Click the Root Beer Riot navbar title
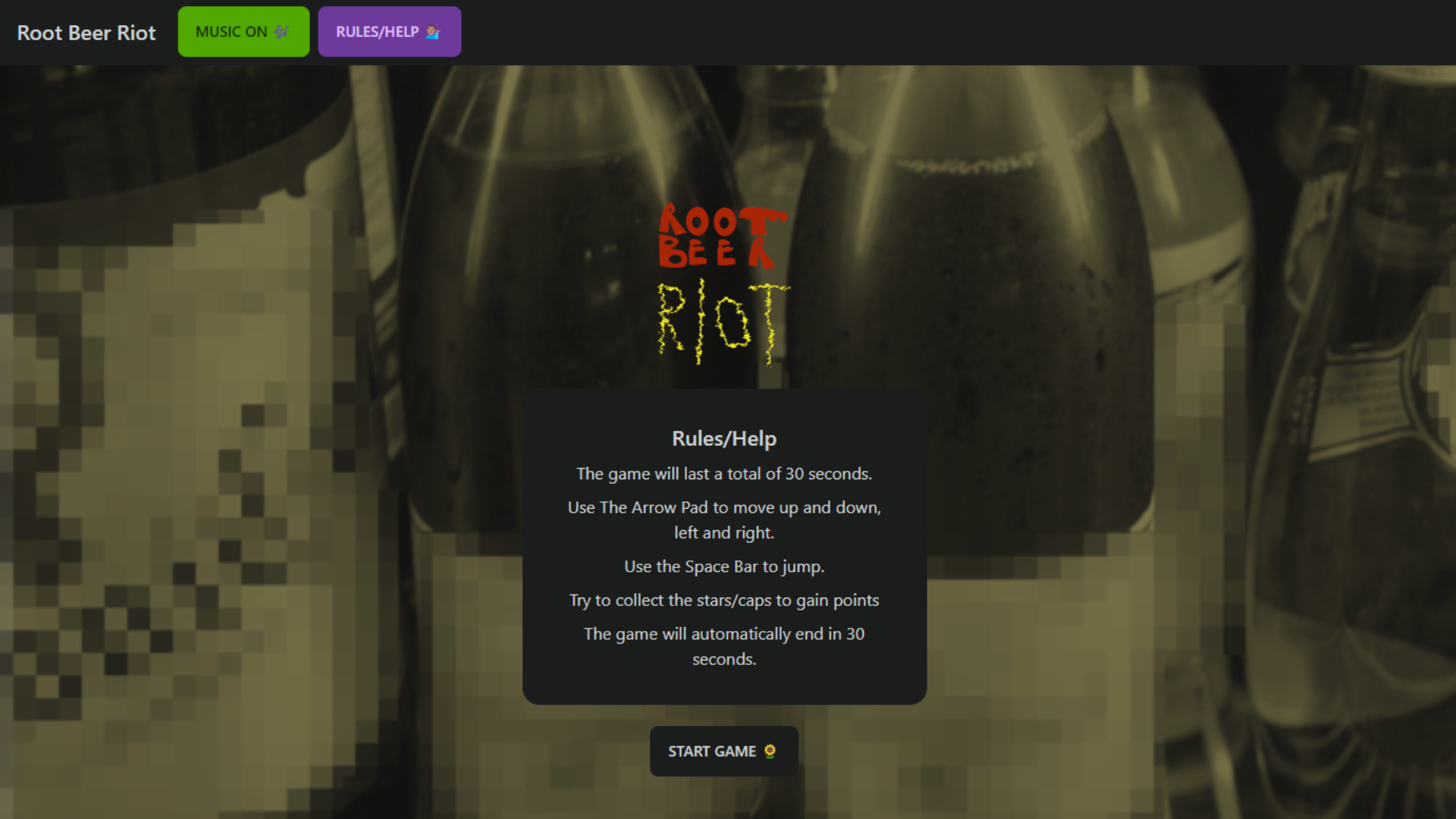 click(x=86, y=33)
